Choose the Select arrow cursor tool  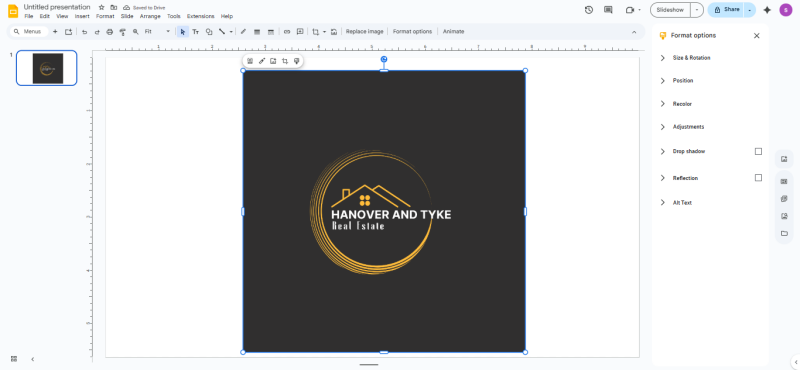pos(183,32)
